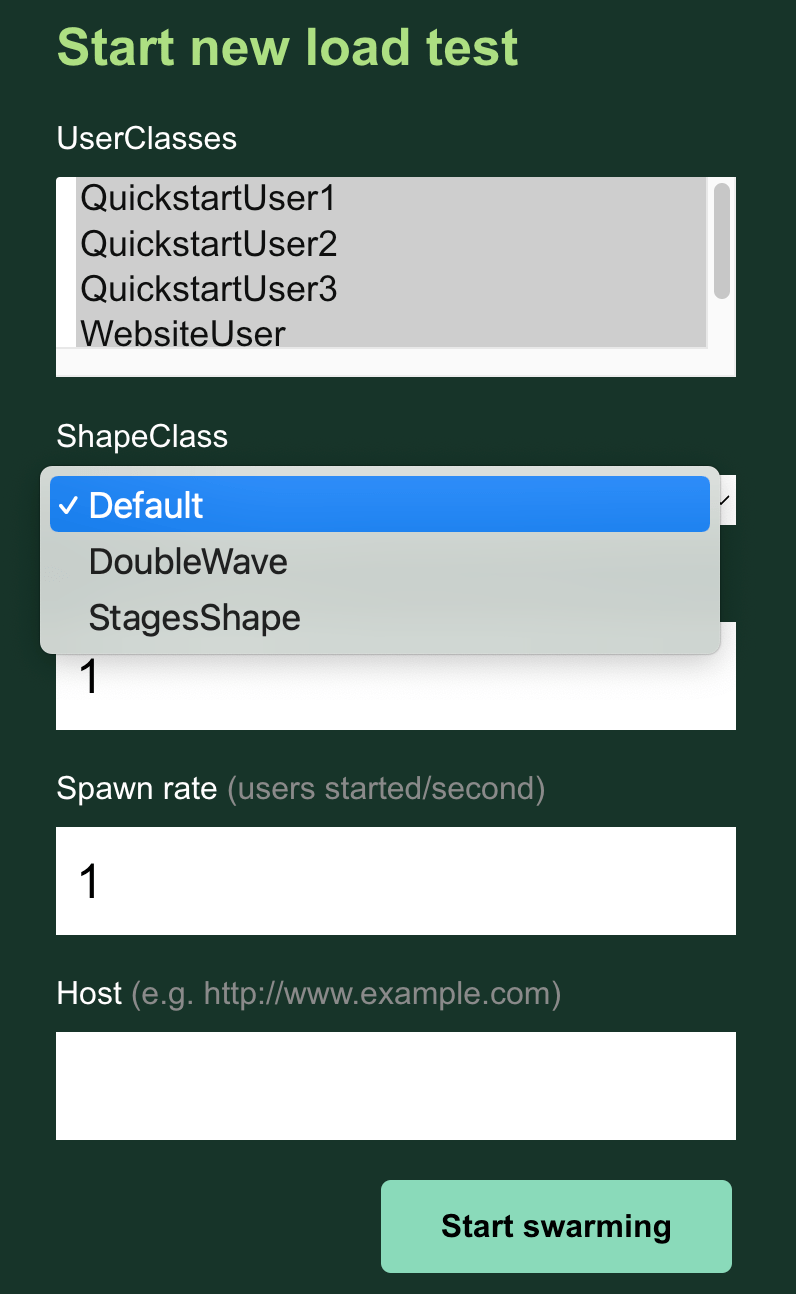Select QuickstartUser2 in UserClasses list
The height and width of the screenshot is (1294, 796).
pyautogui.click(x=210, y=244)
